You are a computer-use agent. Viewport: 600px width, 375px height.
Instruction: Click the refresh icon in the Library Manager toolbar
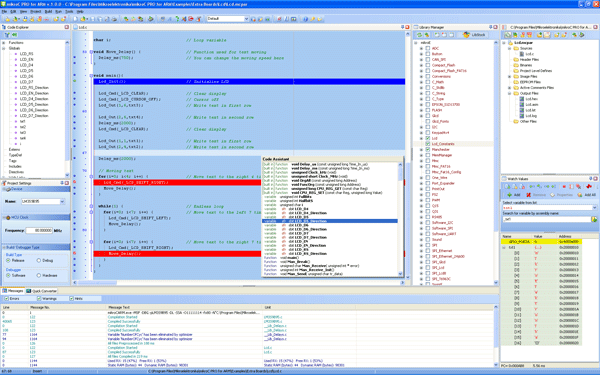click(420, 35)
